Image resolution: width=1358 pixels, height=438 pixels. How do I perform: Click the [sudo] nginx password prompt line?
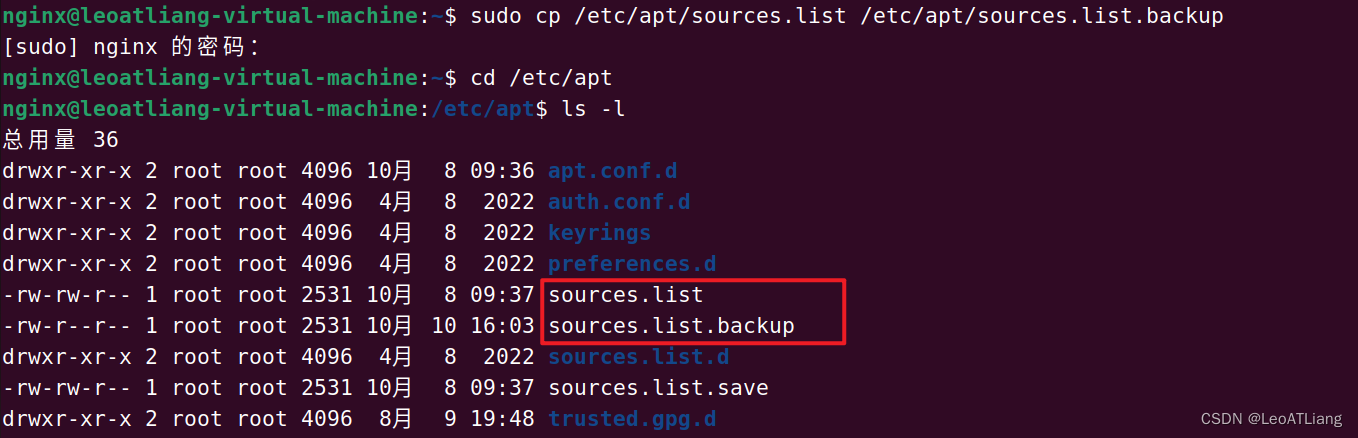tap(130, 47)
